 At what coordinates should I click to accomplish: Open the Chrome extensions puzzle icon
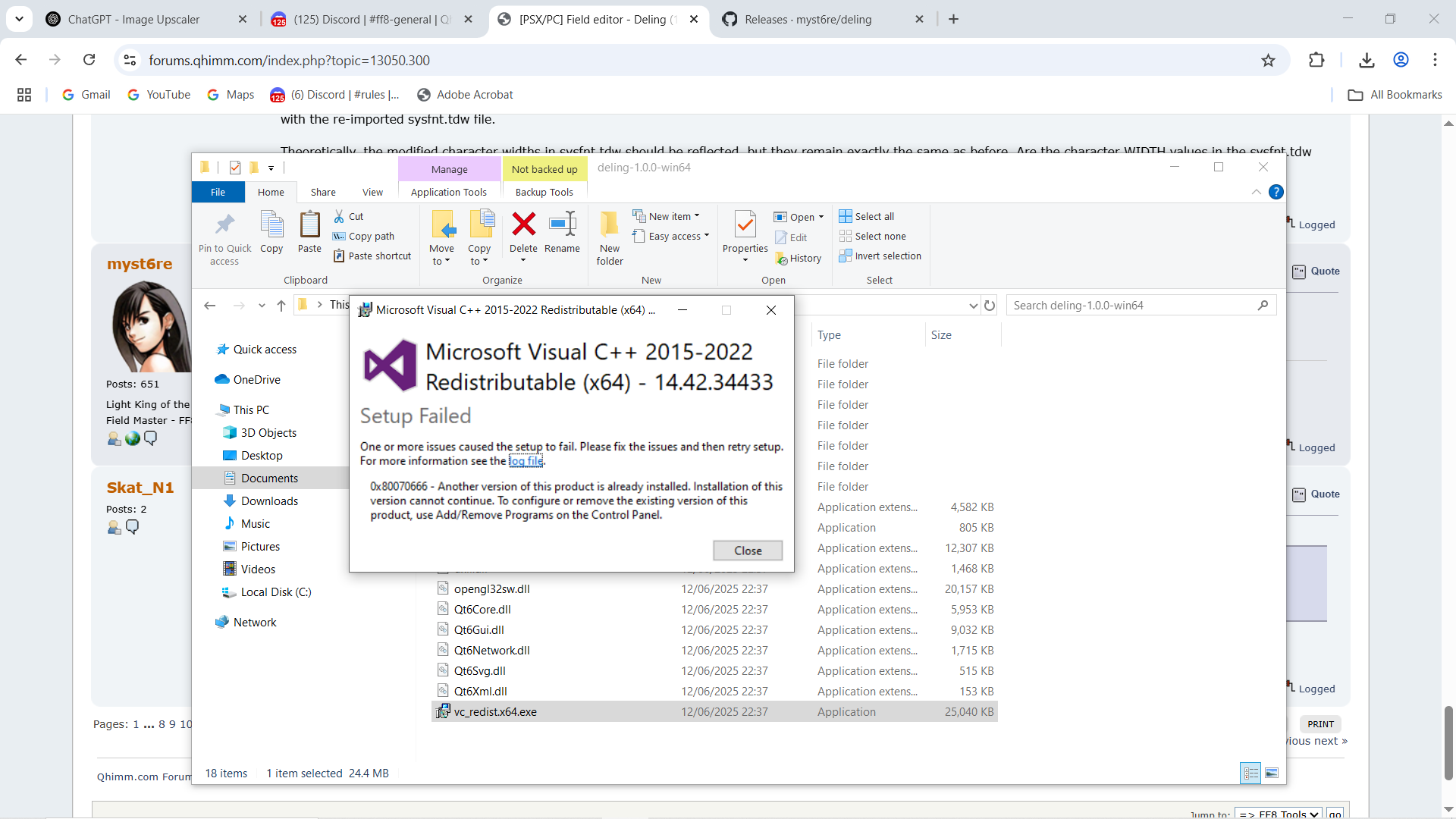click(1316, 60)
